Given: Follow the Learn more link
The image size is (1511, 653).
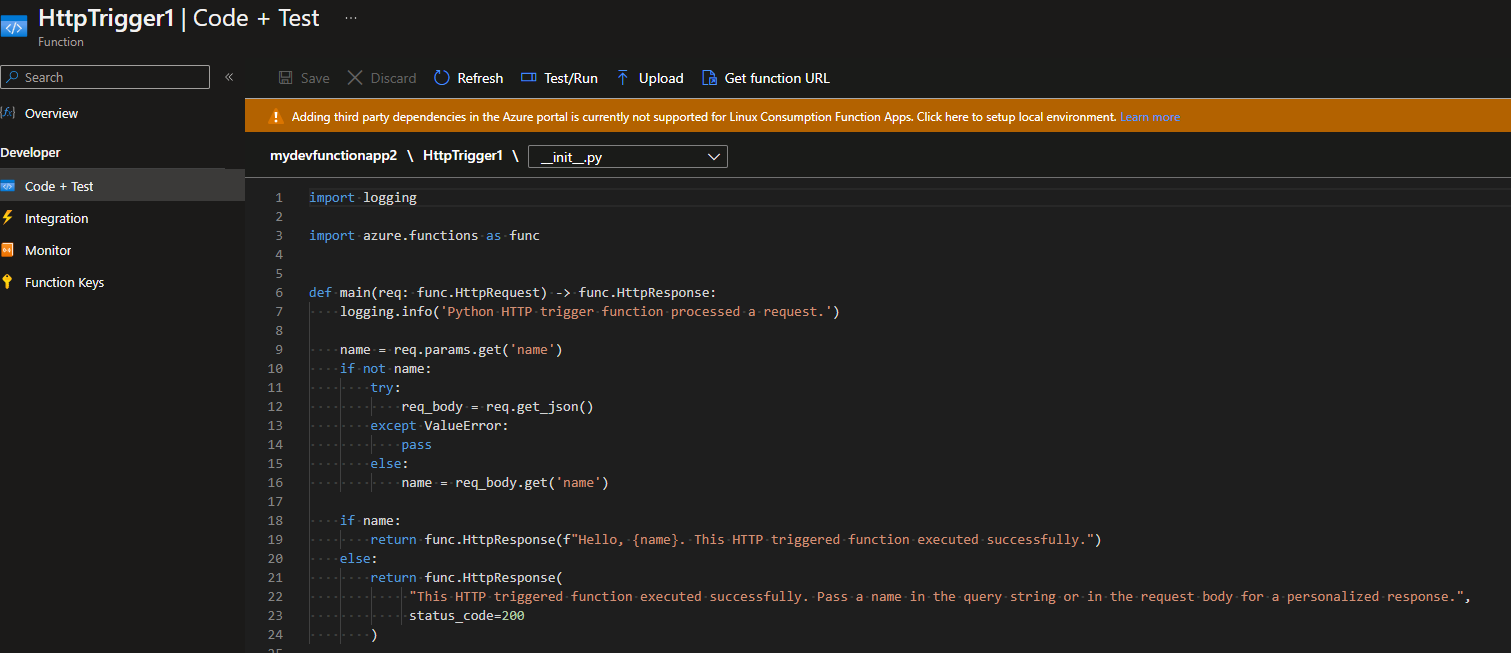Looking at the screenshot, I should pos(1150,117).
